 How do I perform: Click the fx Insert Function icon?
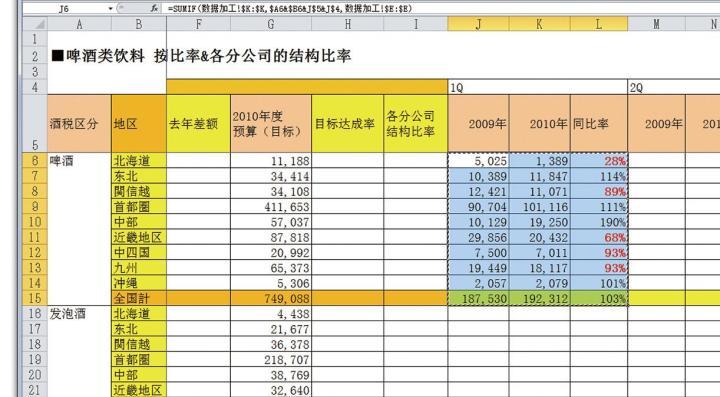155,8
